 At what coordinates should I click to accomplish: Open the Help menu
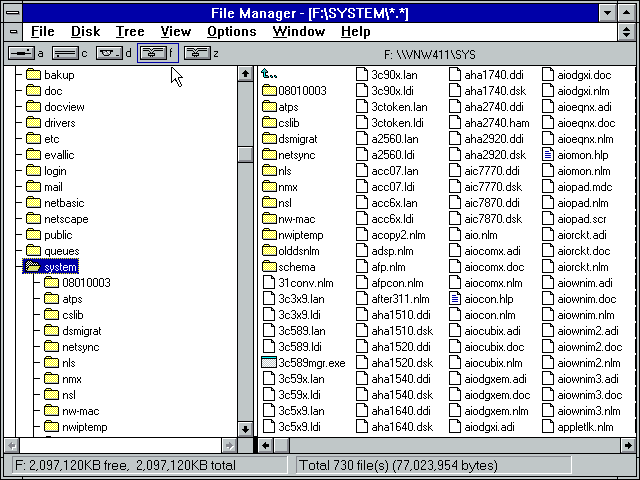[356, 31]
